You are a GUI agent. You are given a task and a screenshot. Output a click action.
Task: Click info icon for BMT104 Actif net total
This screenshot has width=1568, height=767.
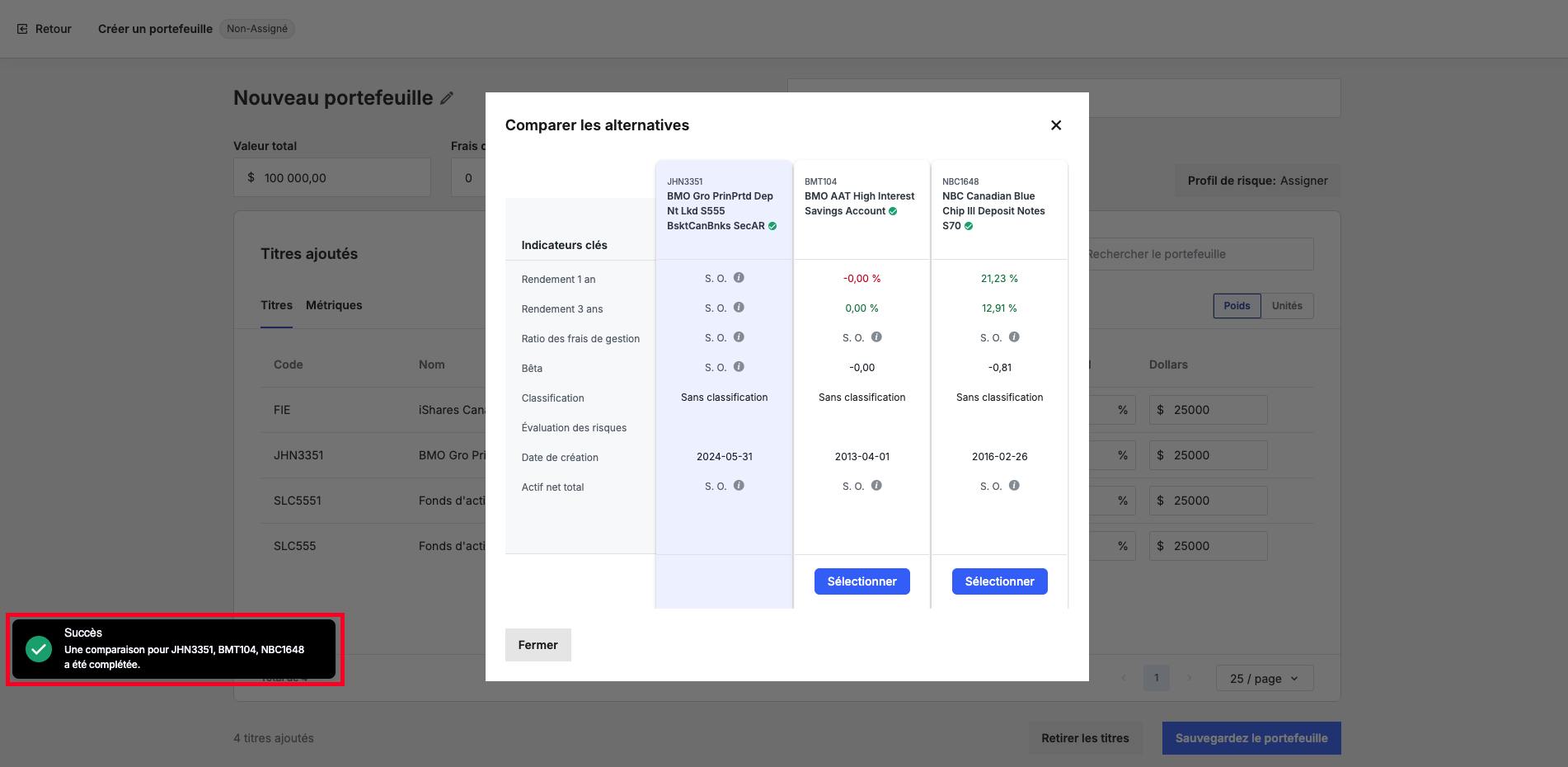click(x=876, y=486)
